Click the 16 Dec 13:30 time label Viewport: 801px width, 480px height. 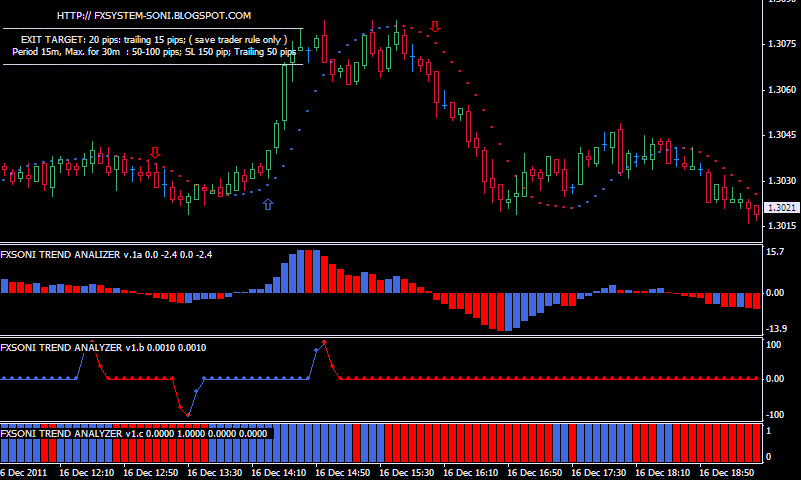pyautogui.click(x=215, y=473)
